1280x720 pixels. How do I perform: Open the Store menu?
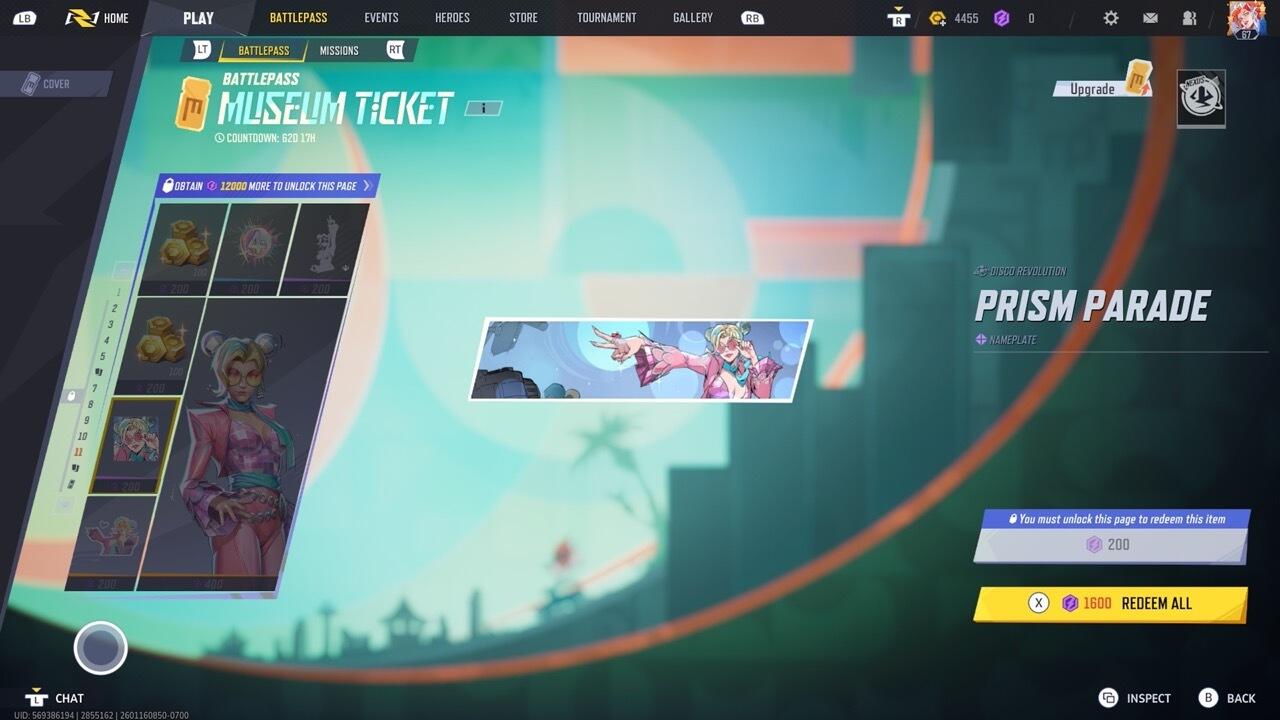523,18
